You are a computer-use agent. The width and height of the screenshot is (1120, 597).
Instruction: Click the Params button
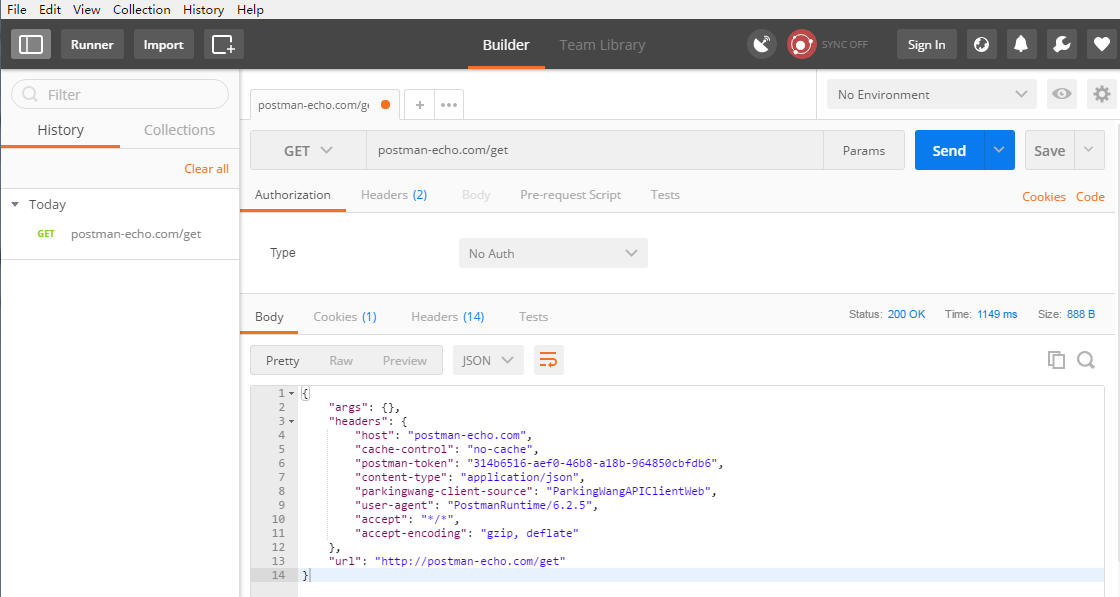coord(864,151)
